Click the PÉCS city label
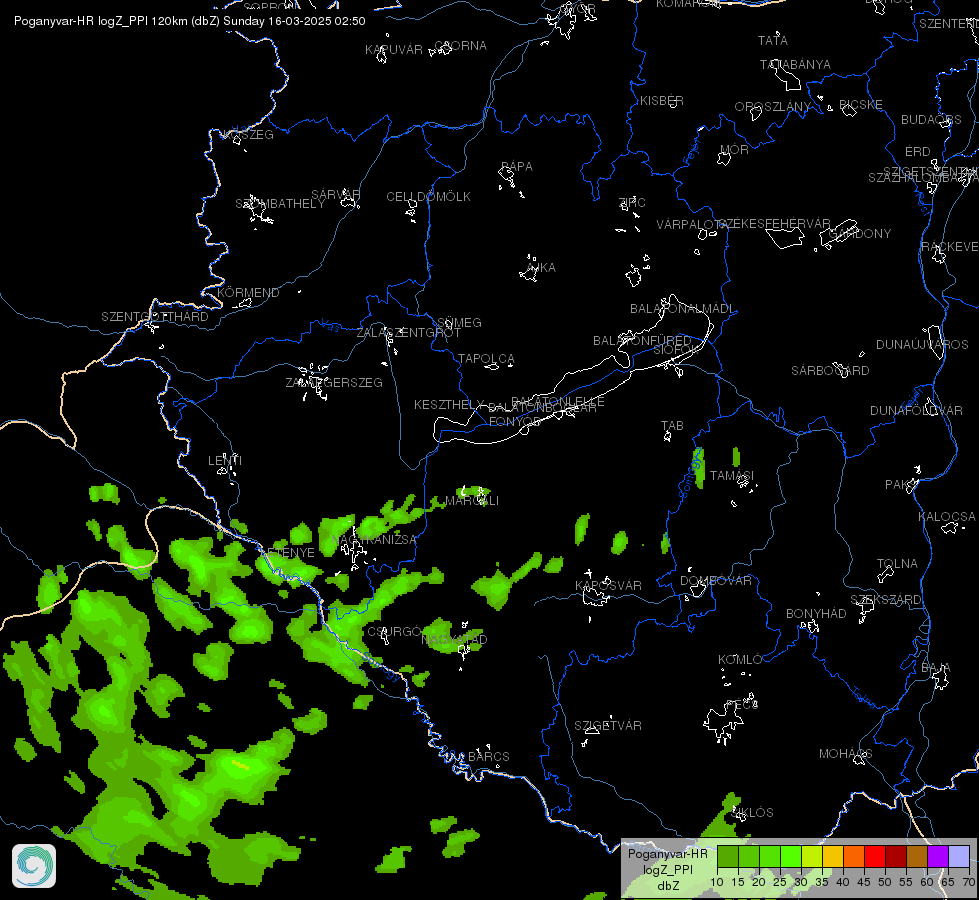 [x=742, y=705]
